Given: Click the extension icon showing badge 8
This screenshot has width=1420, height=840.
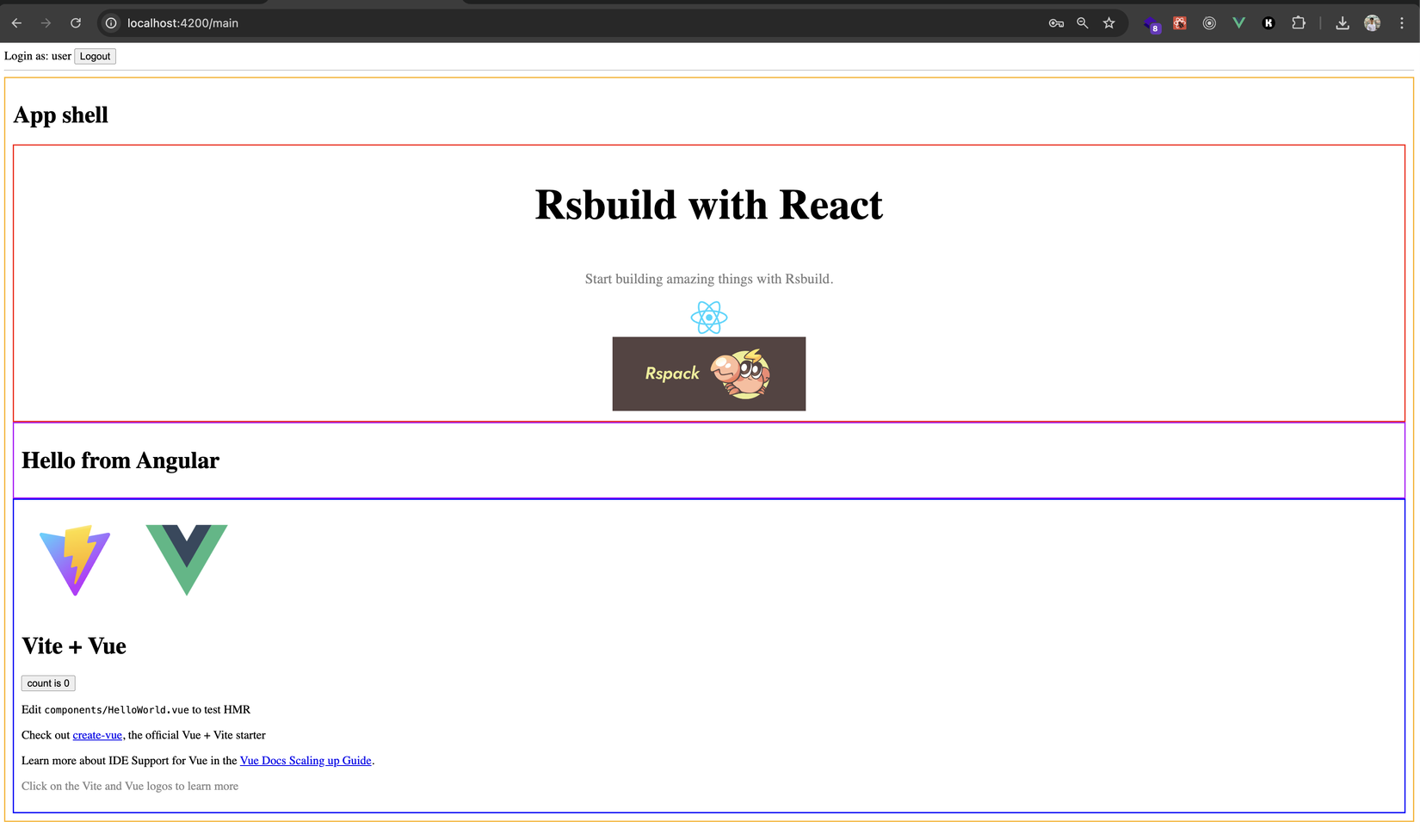Looking at the screenshot, I should click(1151, 23).
